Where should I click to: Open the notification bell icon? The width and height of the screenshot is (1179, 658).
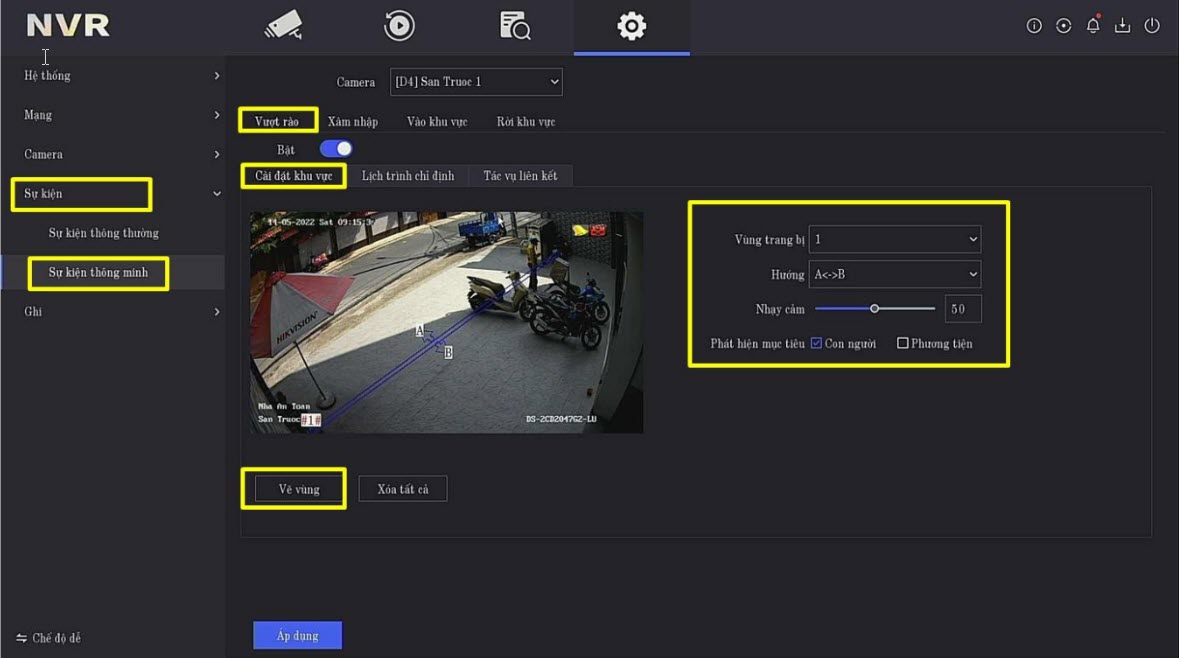tap(1093, 26)
